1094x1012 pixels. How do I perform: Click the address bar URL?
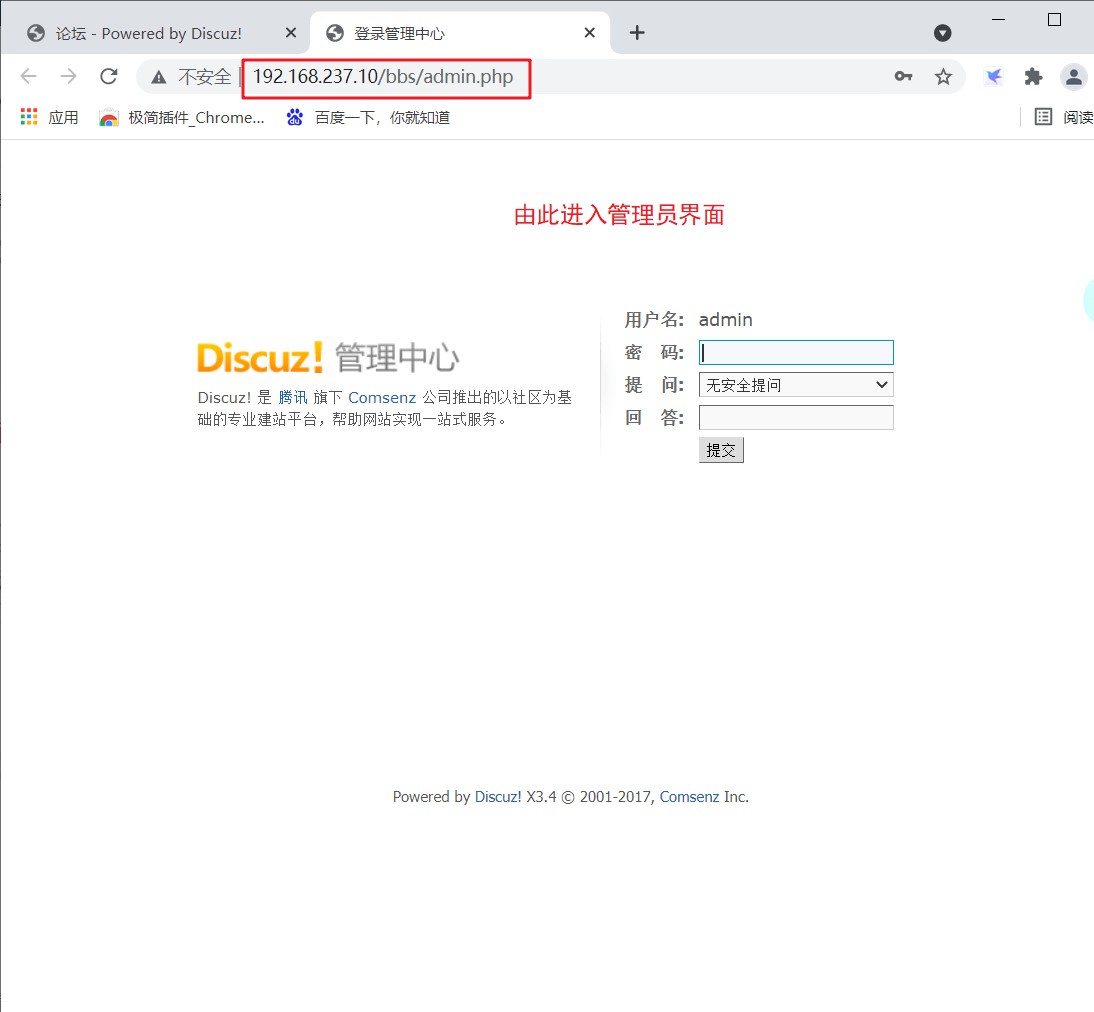tap(383, 77)
